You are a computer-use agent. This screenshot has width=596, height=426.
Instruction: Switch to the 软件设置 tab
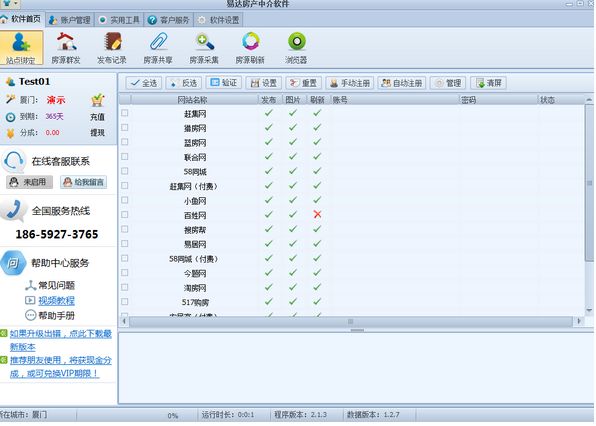tap(219, 20)
